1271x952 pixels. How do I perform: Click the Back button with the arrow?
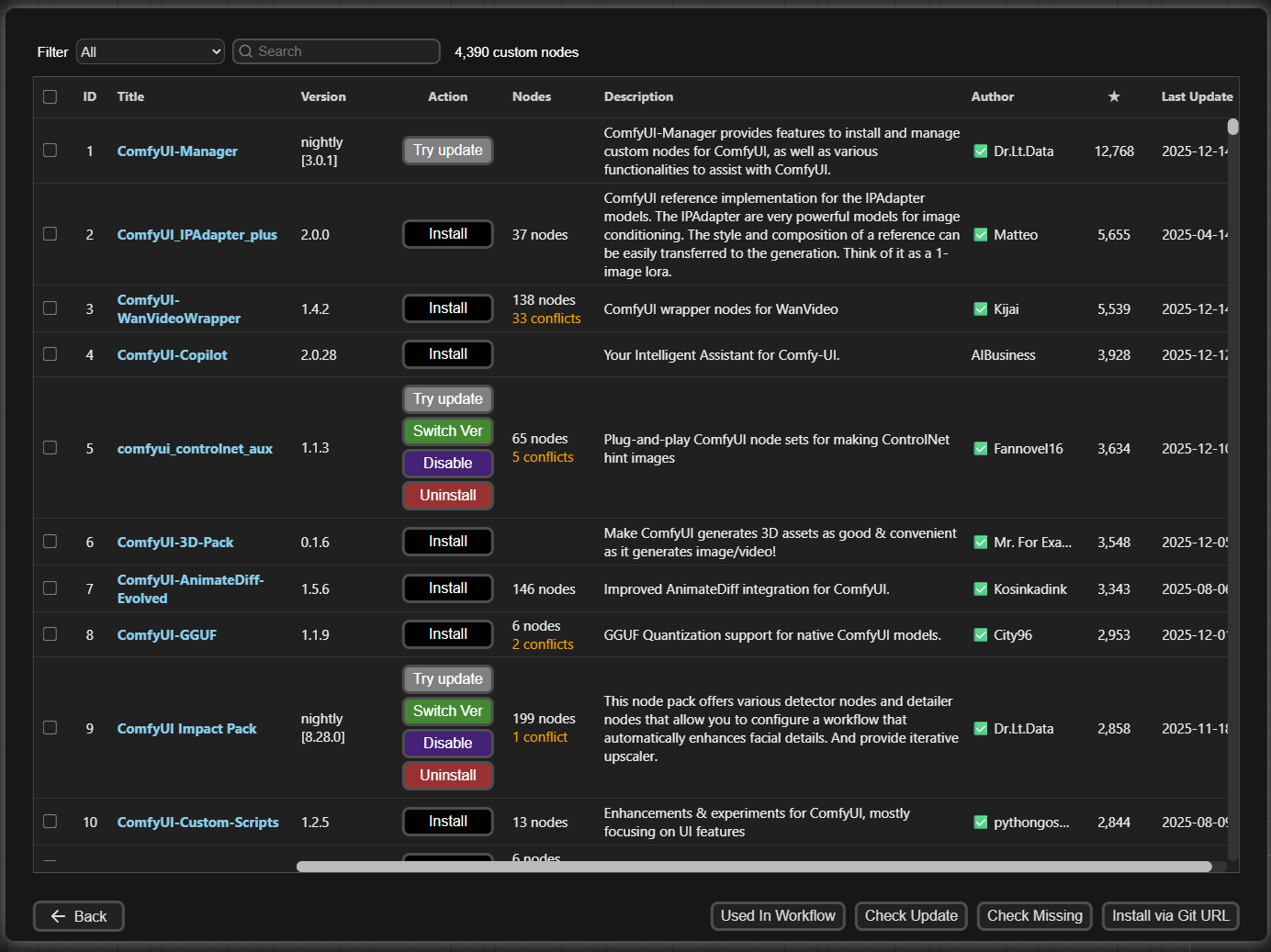click(79, 916)
